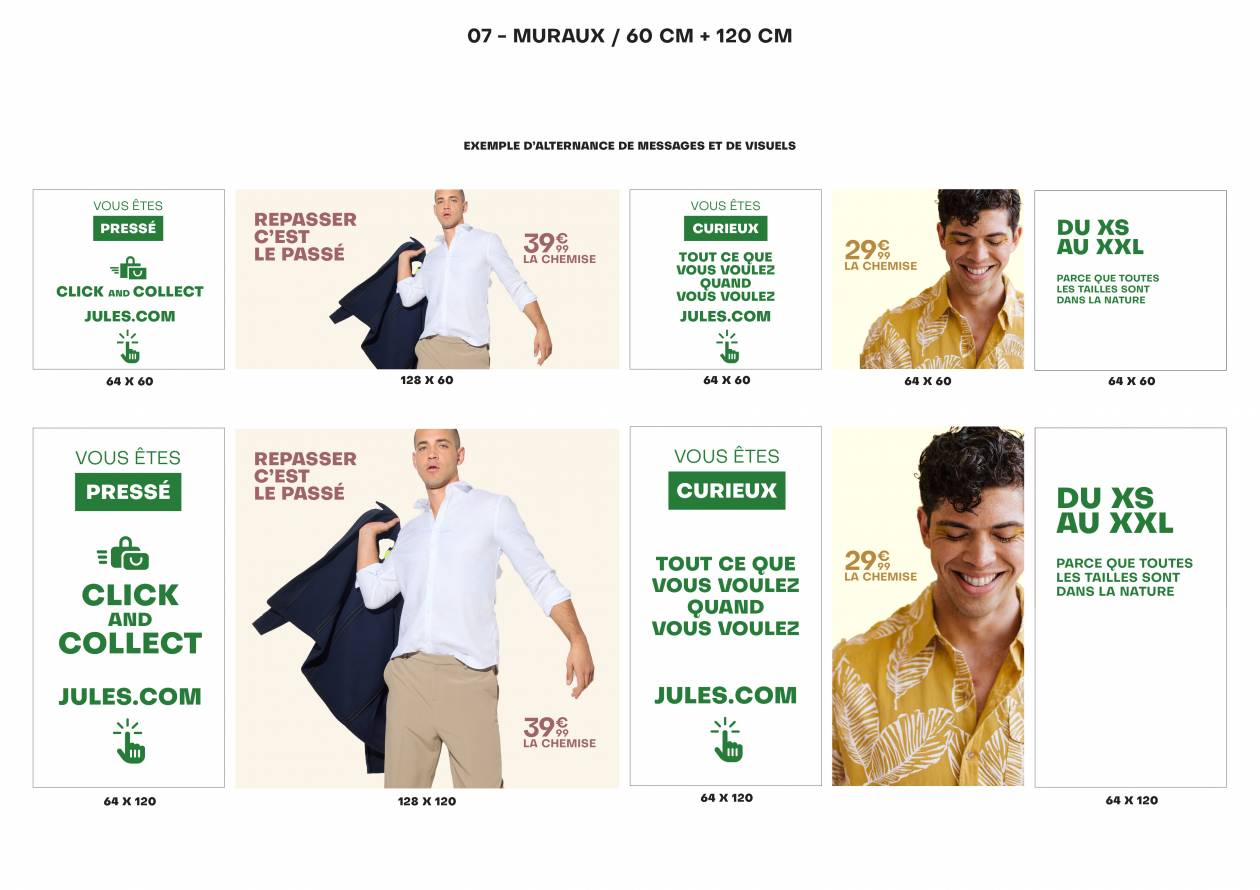Click the large shopping bag icon above CLICK AND COLLECT
The image size is (1260, 890).
[124, 553]
